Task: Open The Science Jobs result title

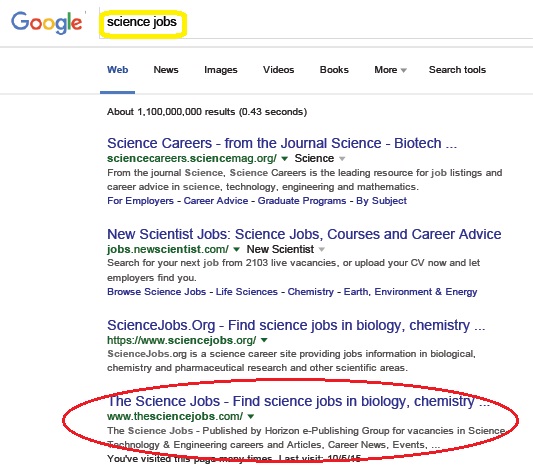Action: coord(298,401)
